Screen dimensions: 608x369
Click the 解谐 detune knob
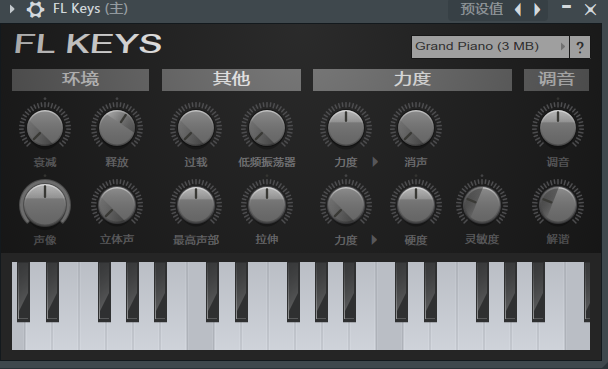click(558, 204)
